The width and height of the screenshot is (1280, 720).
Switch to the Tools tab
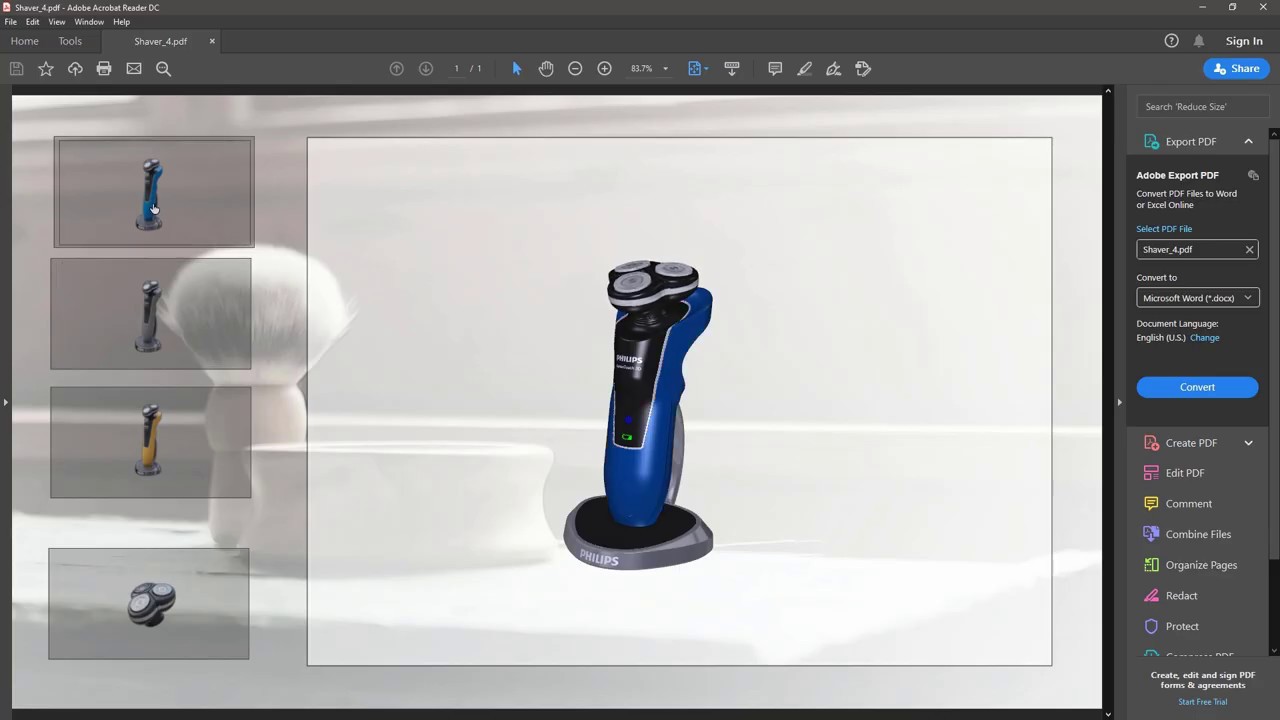[70, 41]
